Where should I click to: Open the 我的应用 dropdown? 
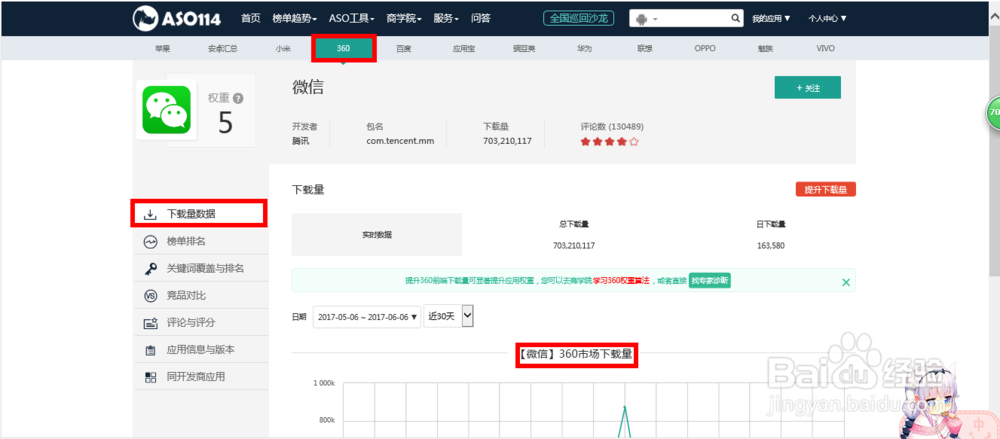pyautogui.click(x=771, y=19)
